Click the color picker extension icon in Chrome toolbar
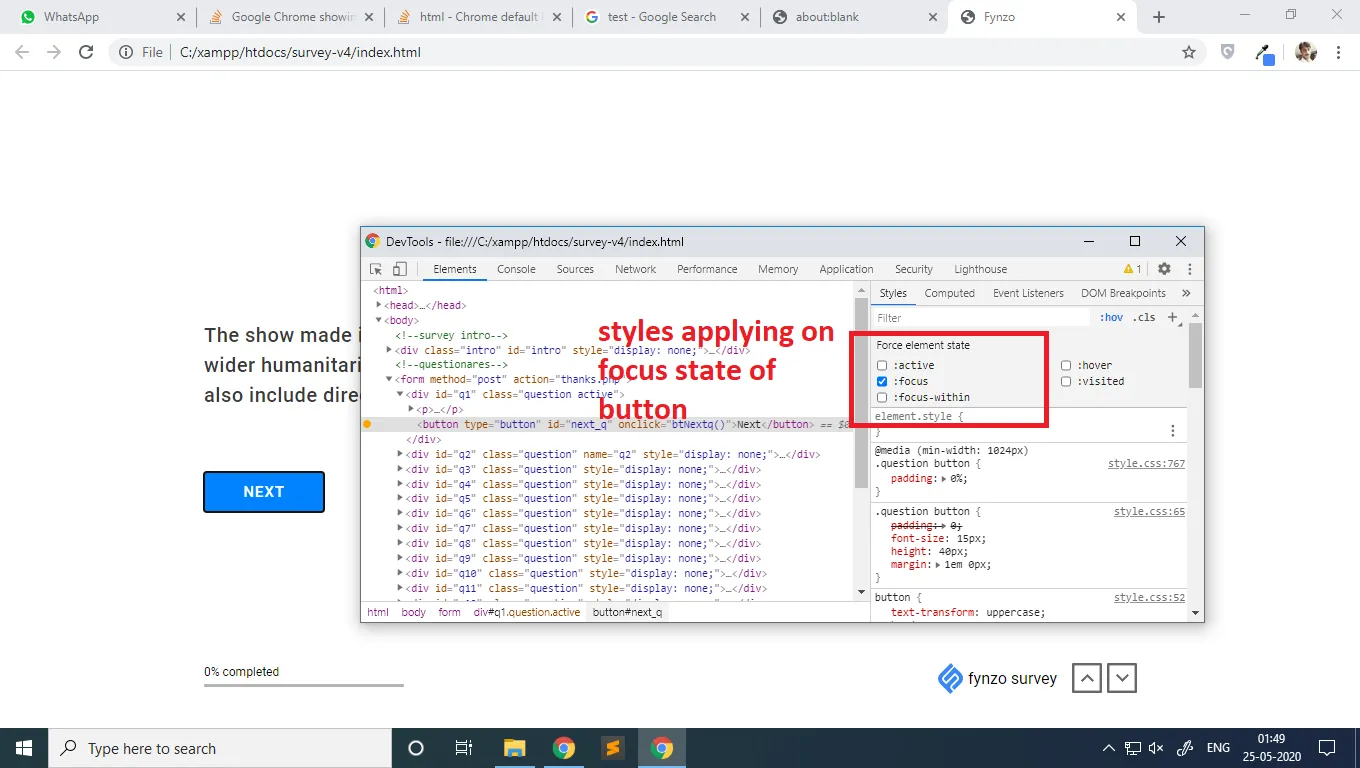This screenshot has height=768, width=1360. tap(1266, 53)
